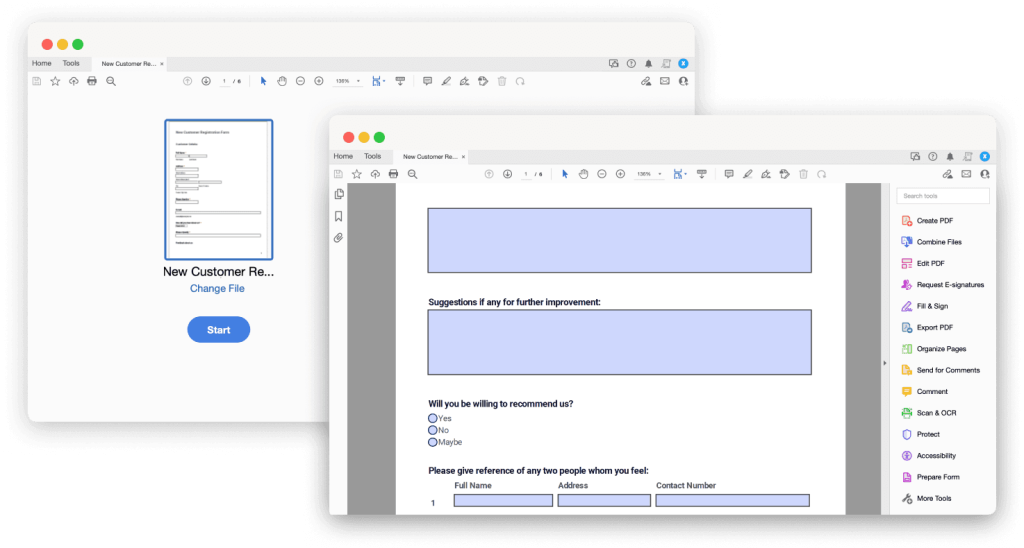Open bookmarks panel in left sidebar
1024x548 pixels.
[338, 216]
